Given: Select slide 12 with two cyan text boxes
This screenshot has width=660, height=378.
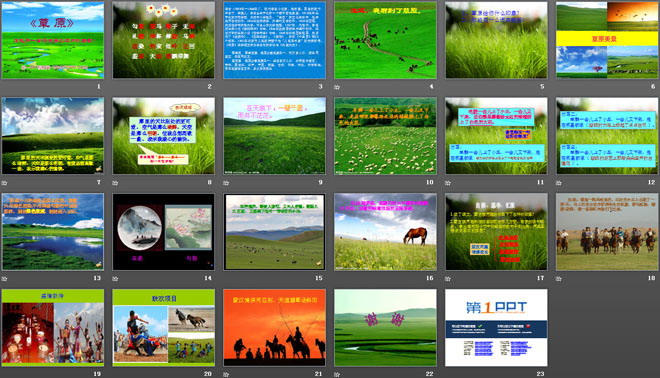Looking at the screenshot, I should tap(607, 136).
